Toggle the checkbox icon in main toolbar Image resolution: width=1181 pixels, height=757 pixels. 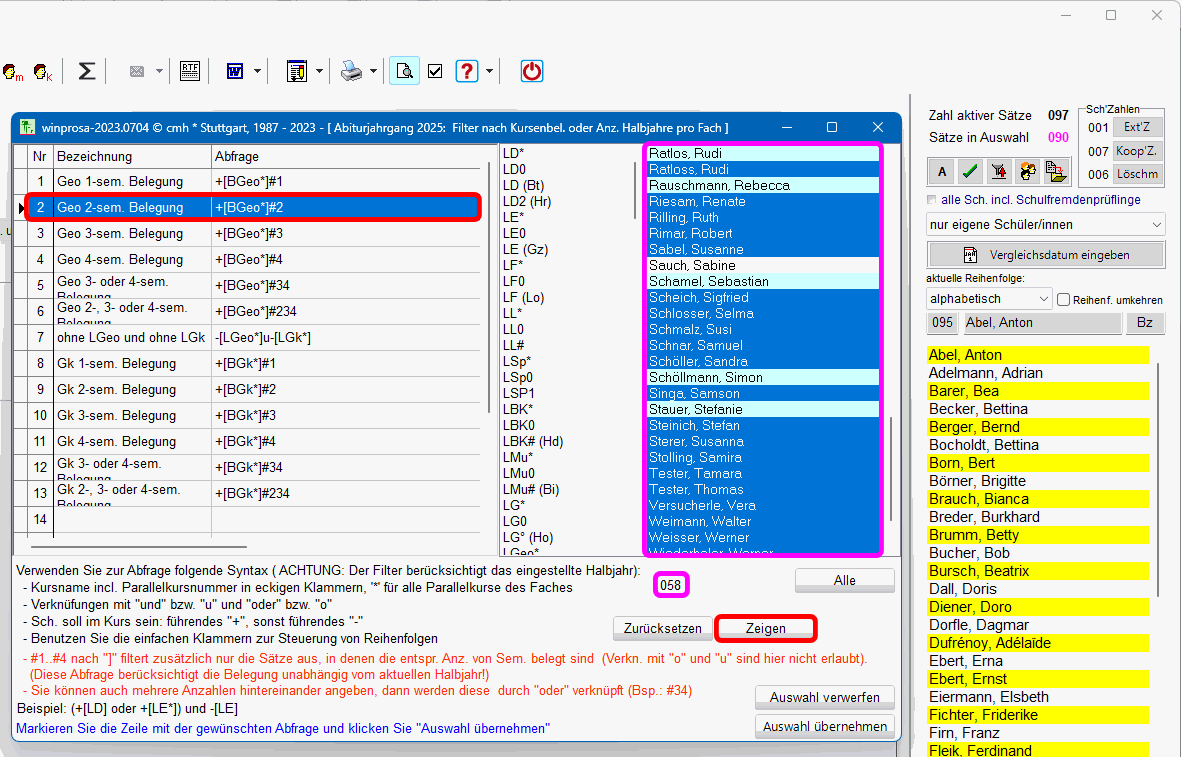click(x=435, y=71)
